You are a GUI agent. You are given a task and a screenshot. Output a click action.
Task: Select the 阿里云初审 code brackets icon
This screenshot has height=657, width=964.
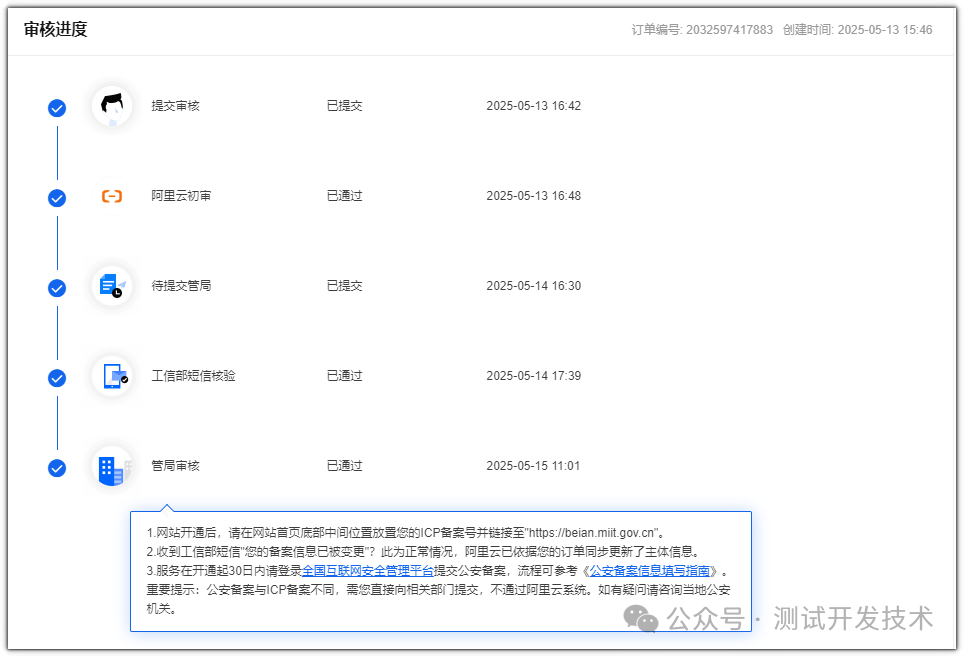(111, 195)
